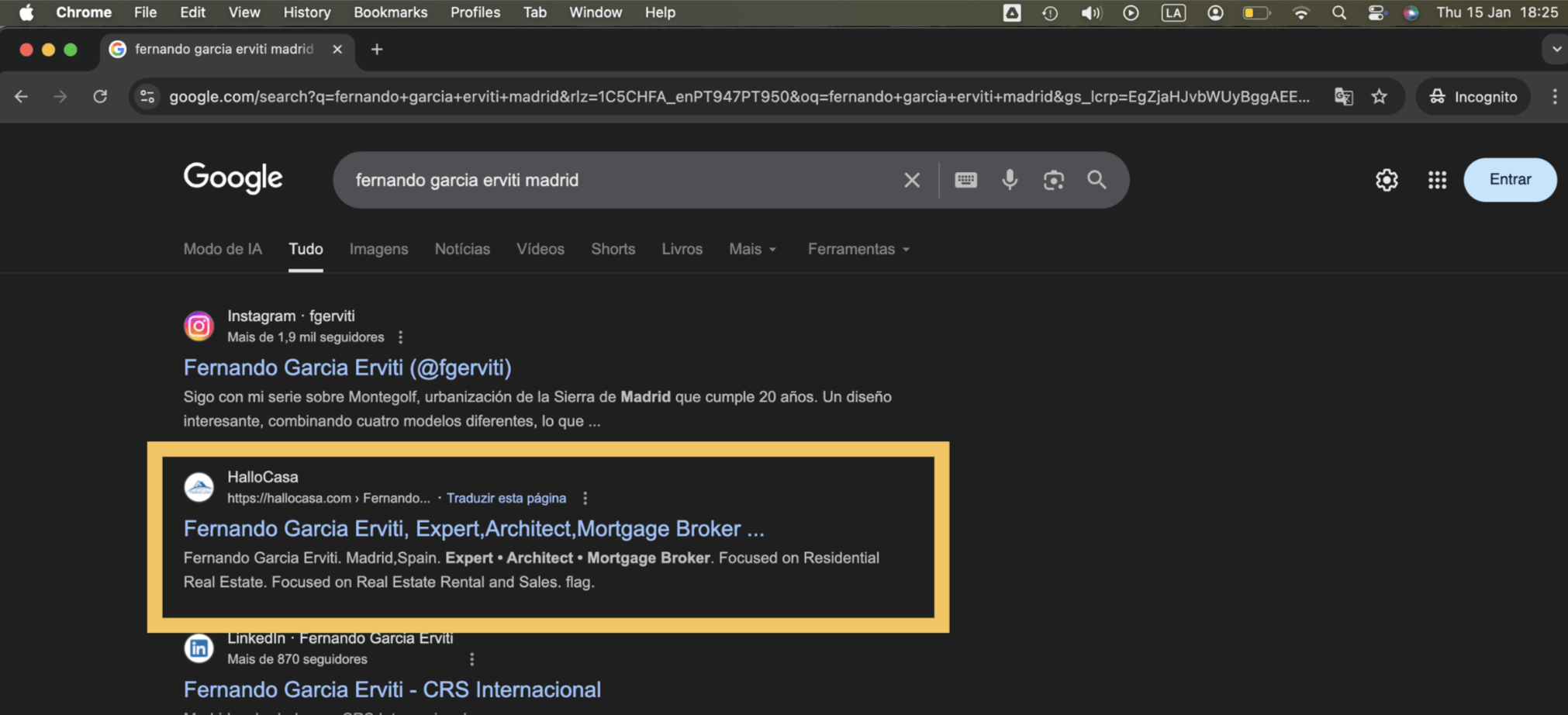Click the HalloCasa result favicon

click(199, 487)
